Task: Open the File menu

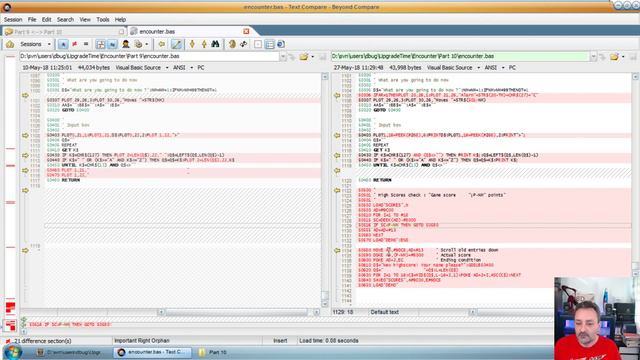Action: 32,20
